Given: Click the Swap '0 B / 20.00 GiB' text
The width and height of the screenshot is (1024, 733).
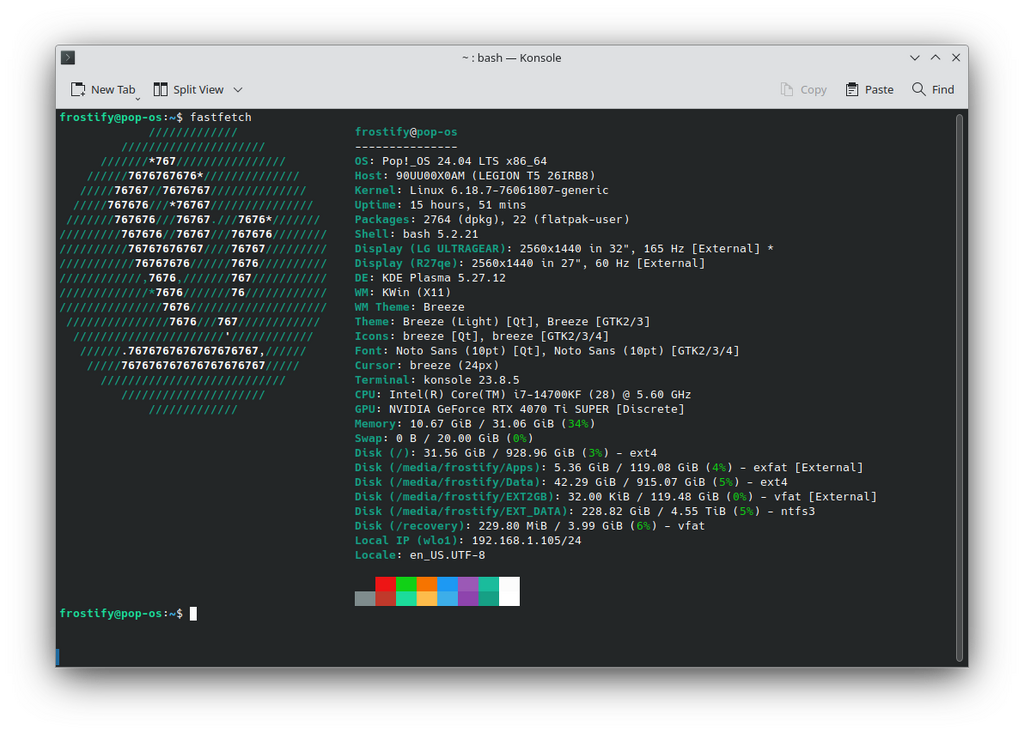Looking at the screenshot, I should point(447,438).
